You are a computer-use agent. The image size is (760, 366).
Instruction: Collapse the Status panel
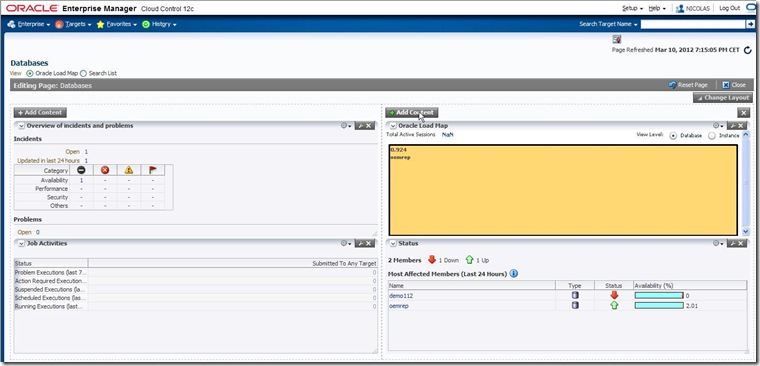pos(393,243)
